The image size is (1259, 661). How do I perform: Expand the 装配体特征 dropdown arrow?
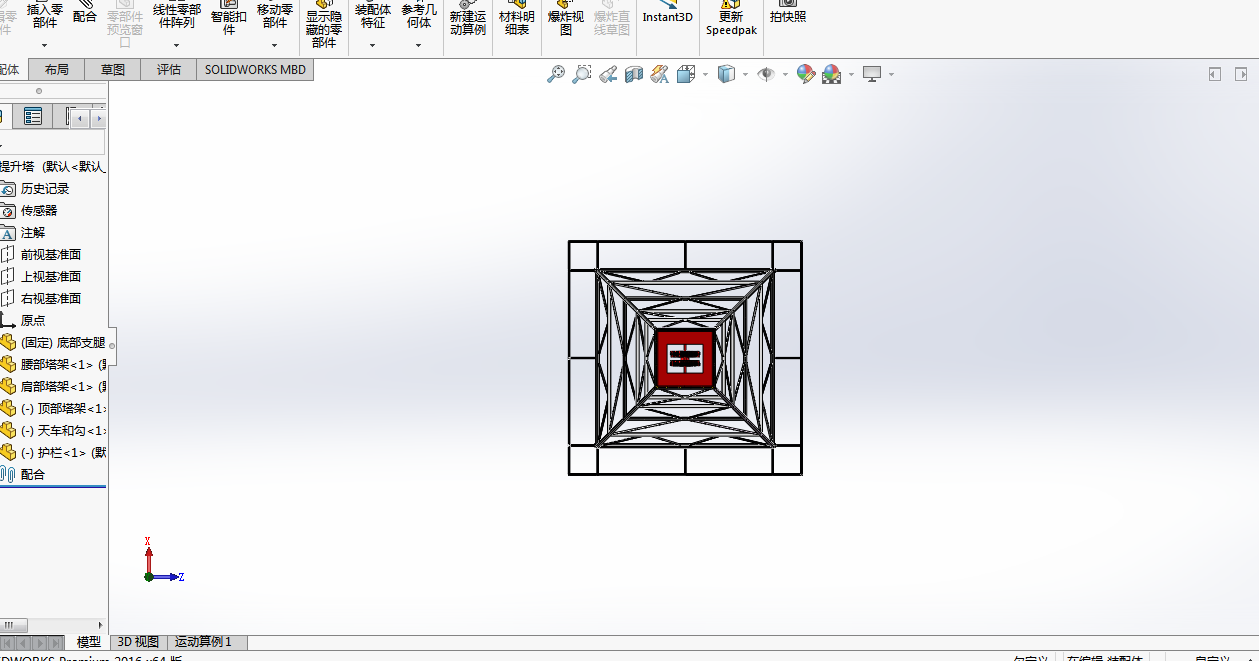[372, 45]
